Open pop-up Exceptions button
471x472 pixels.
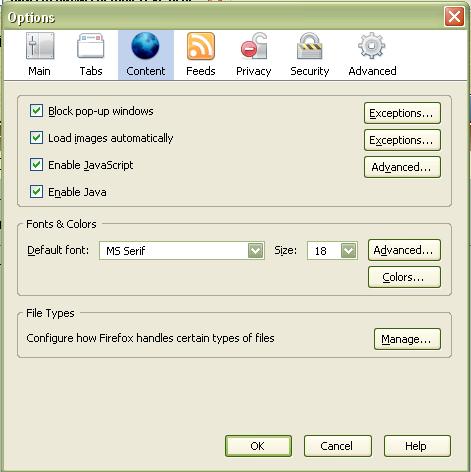pos(402,113)
